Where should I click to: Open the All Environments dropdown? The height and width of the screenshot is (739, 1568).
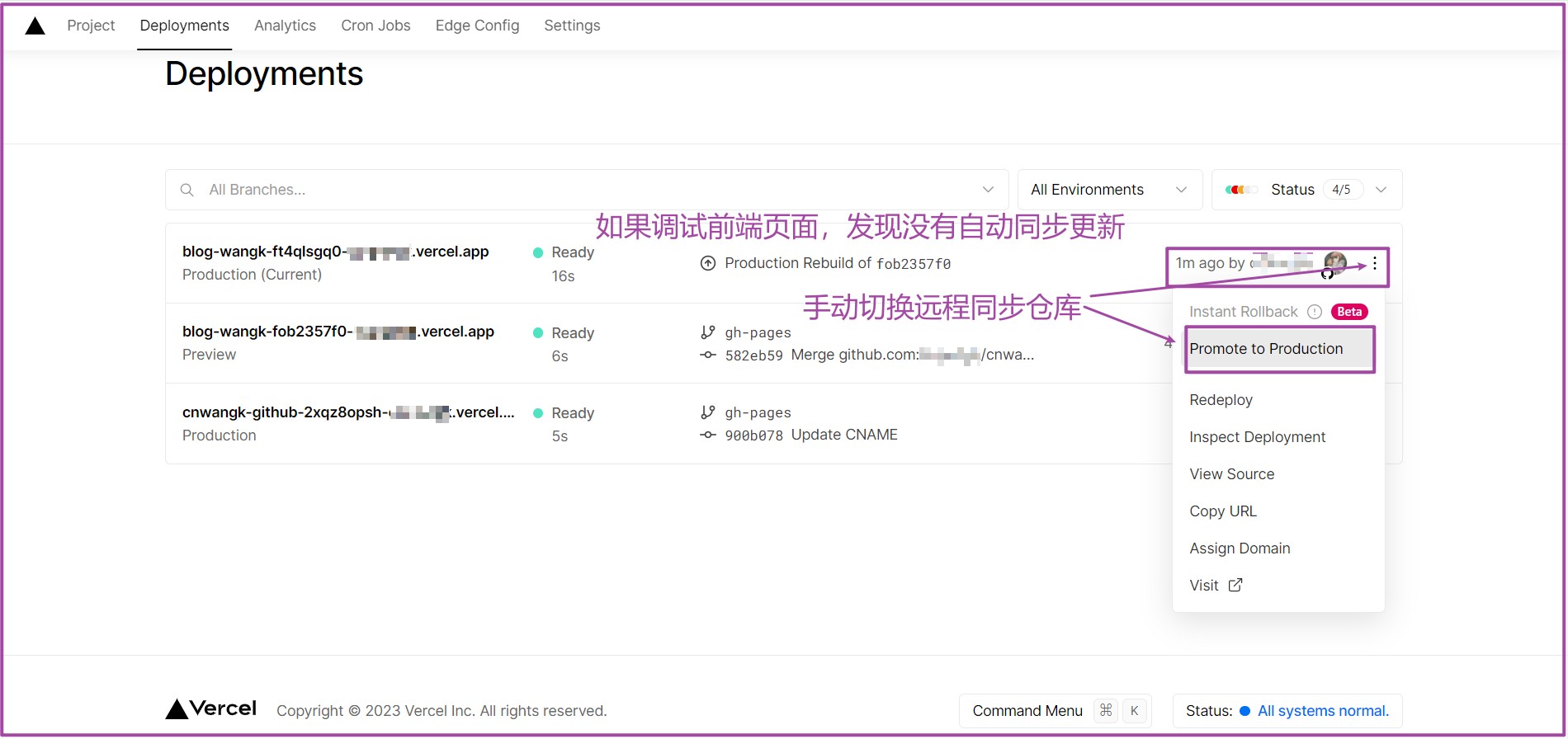click(1109, 190)
